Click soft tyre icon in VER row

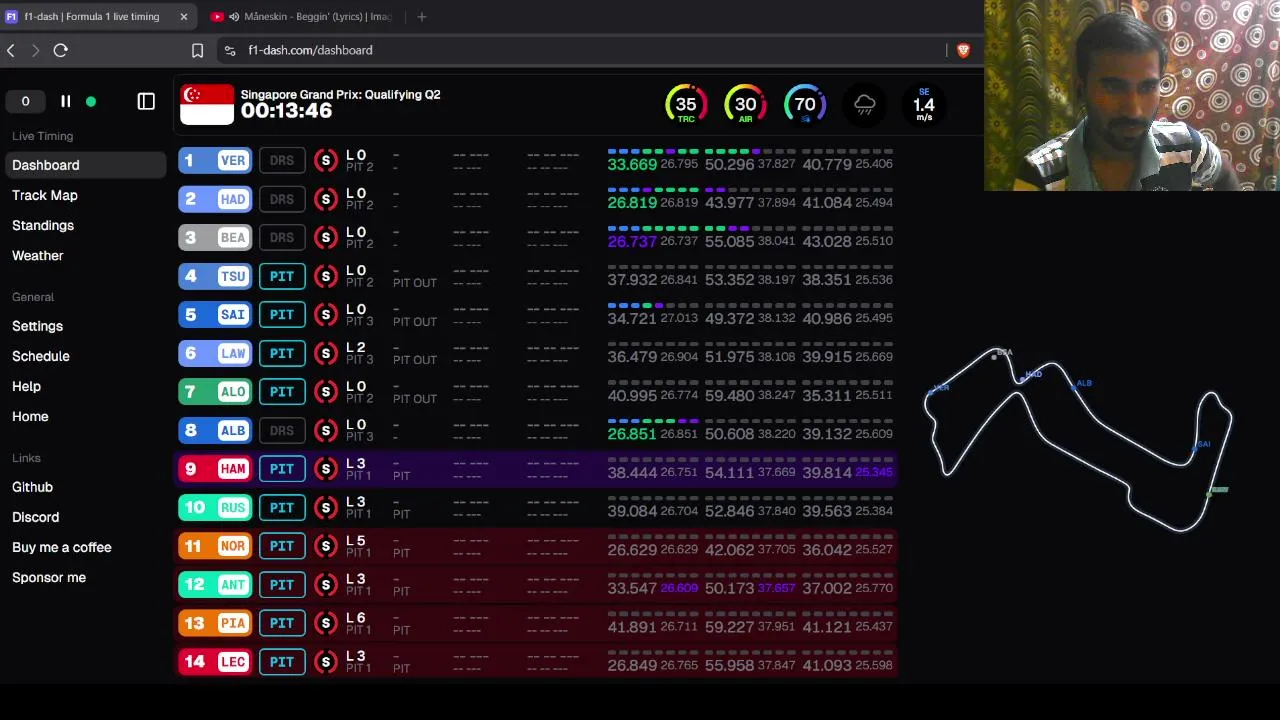[x=325, y=160]
